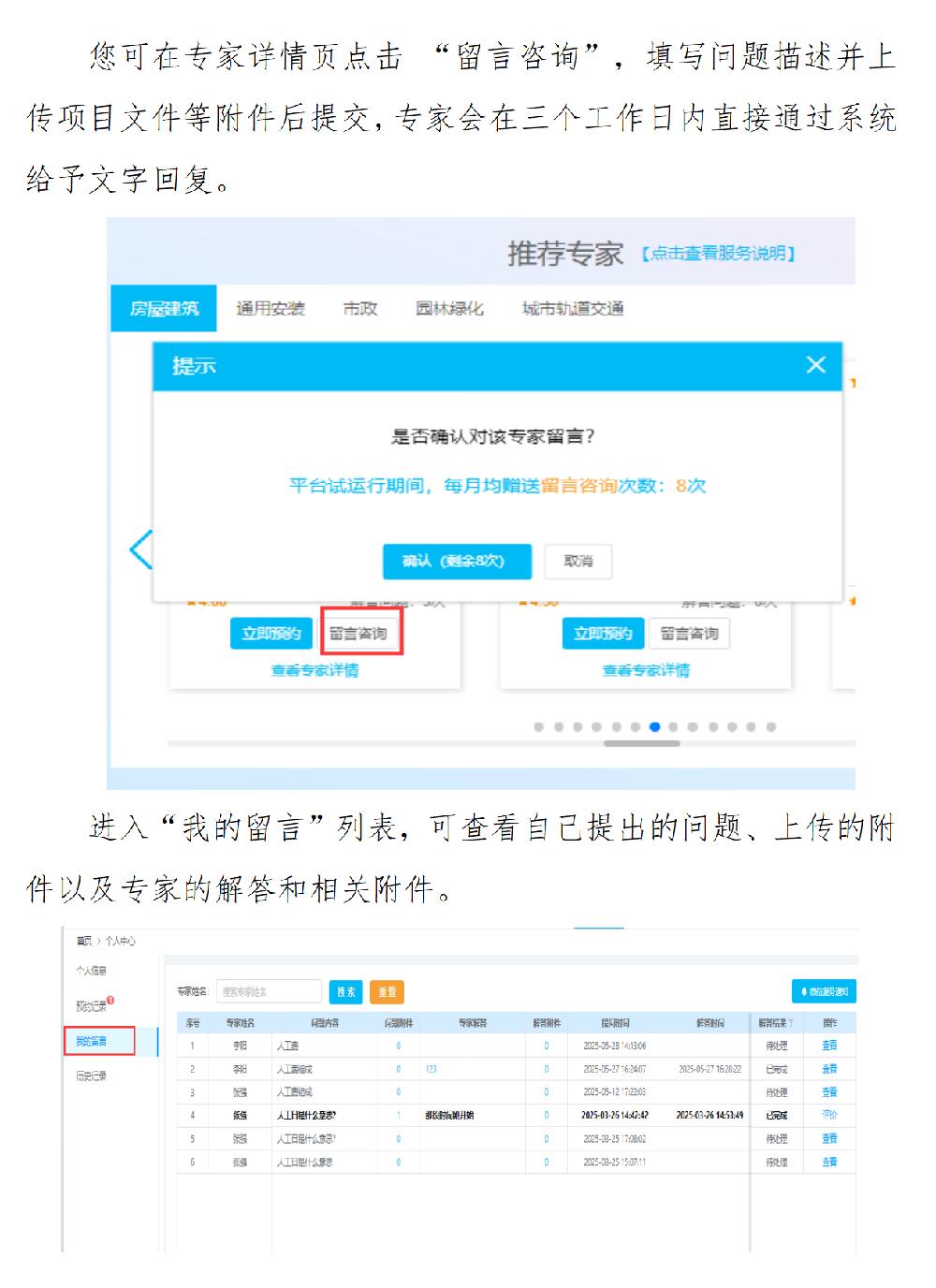This screenshot has width=936, height=1288.
Task: Click the blue 微信服务通知 button
Action: tap(824, 991)
